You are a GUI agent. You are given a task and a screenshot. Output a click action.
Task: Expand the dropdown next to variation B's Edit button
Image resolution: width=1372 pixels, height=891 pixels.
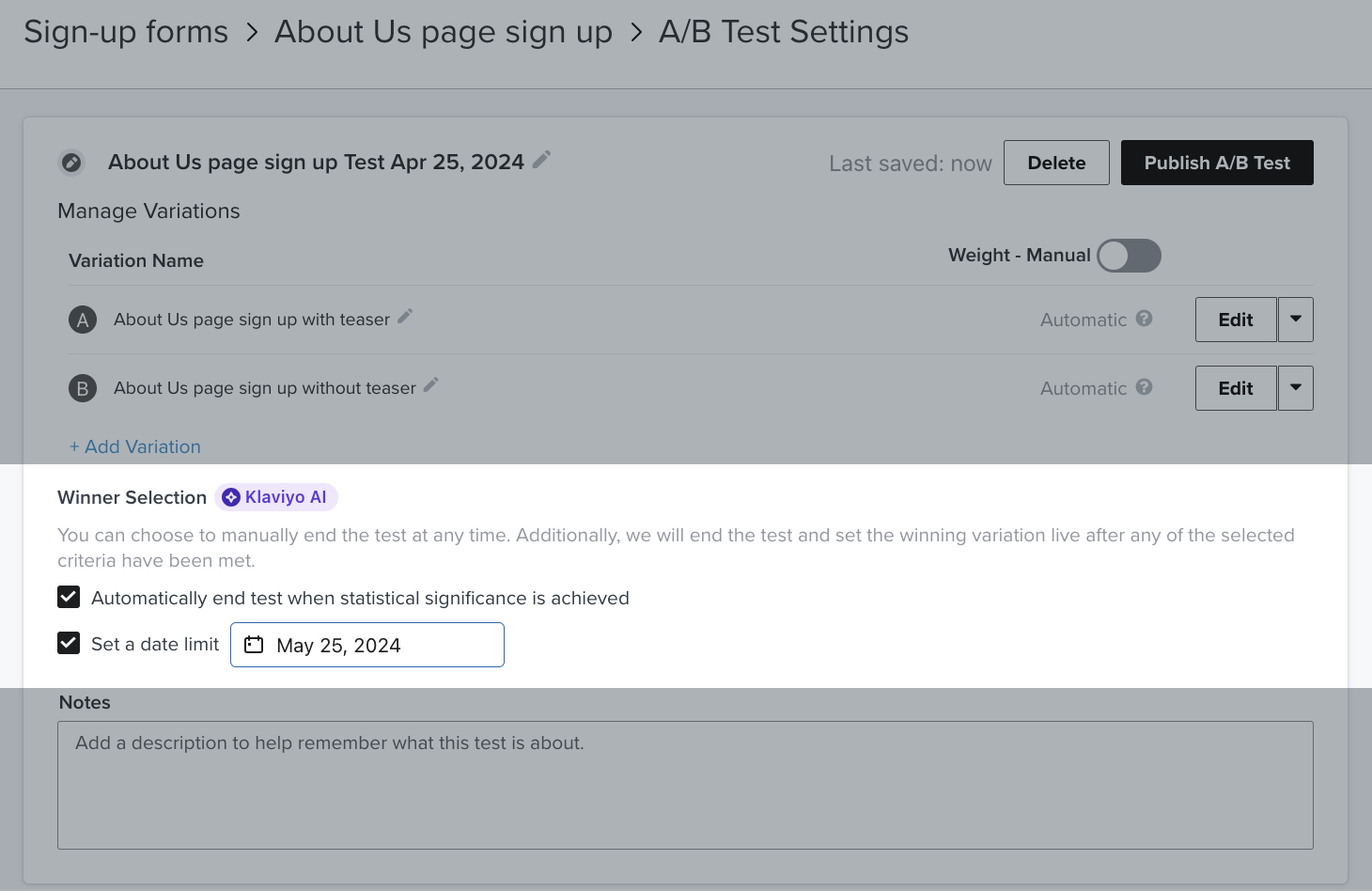[1296, 387]
